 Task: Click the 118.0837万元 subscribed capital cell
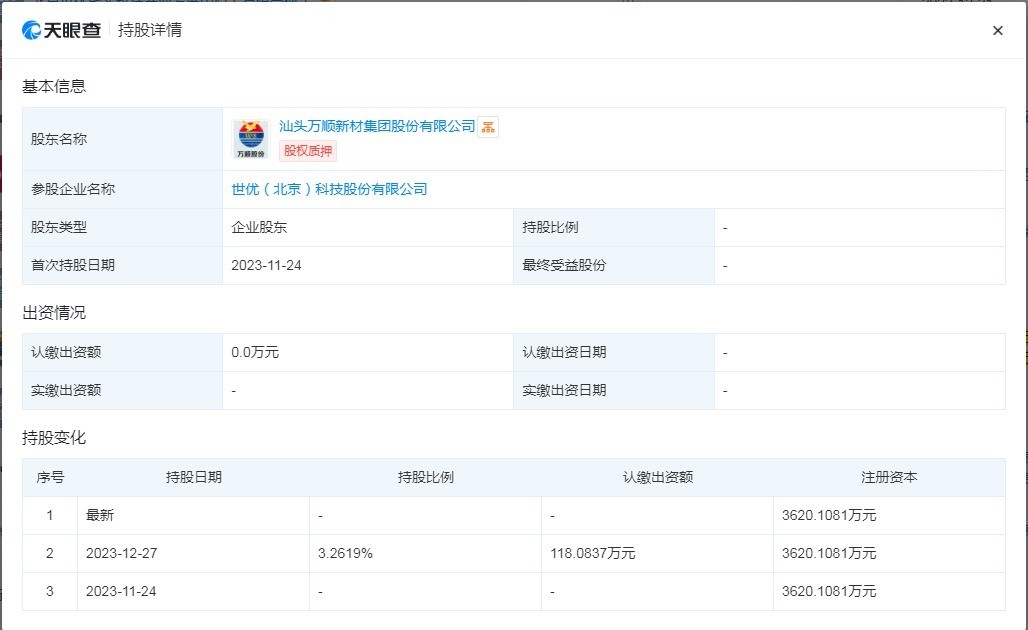pyautogui.click(x=592, y=553)
